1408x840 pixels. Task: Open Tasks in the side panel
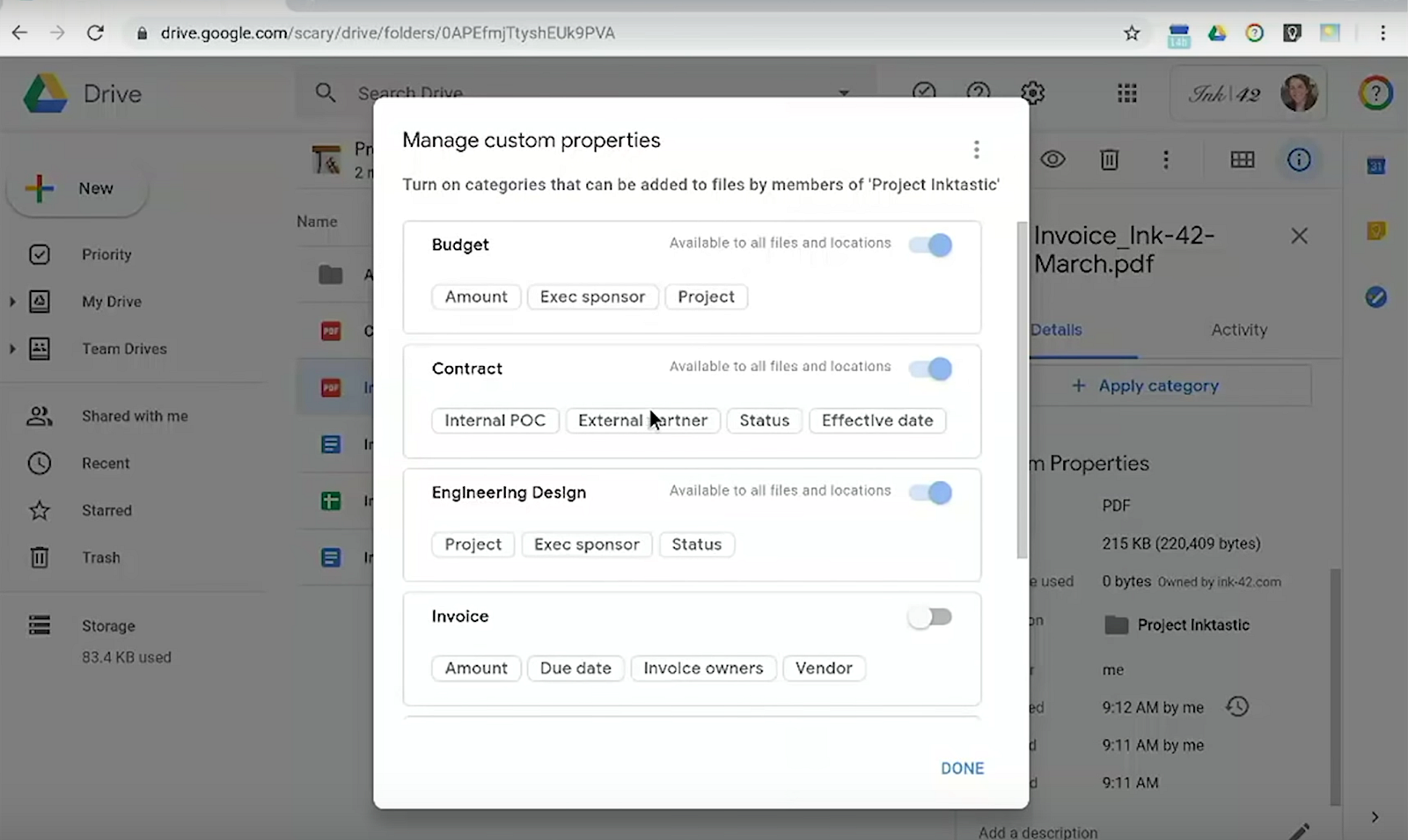1376,297
